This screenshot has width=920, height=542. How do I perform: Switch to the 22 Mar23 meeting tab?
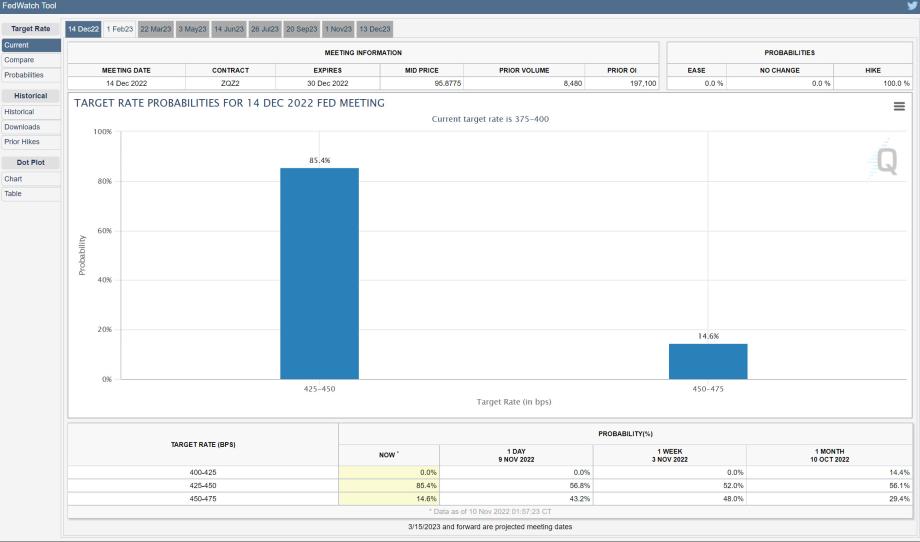156,29
